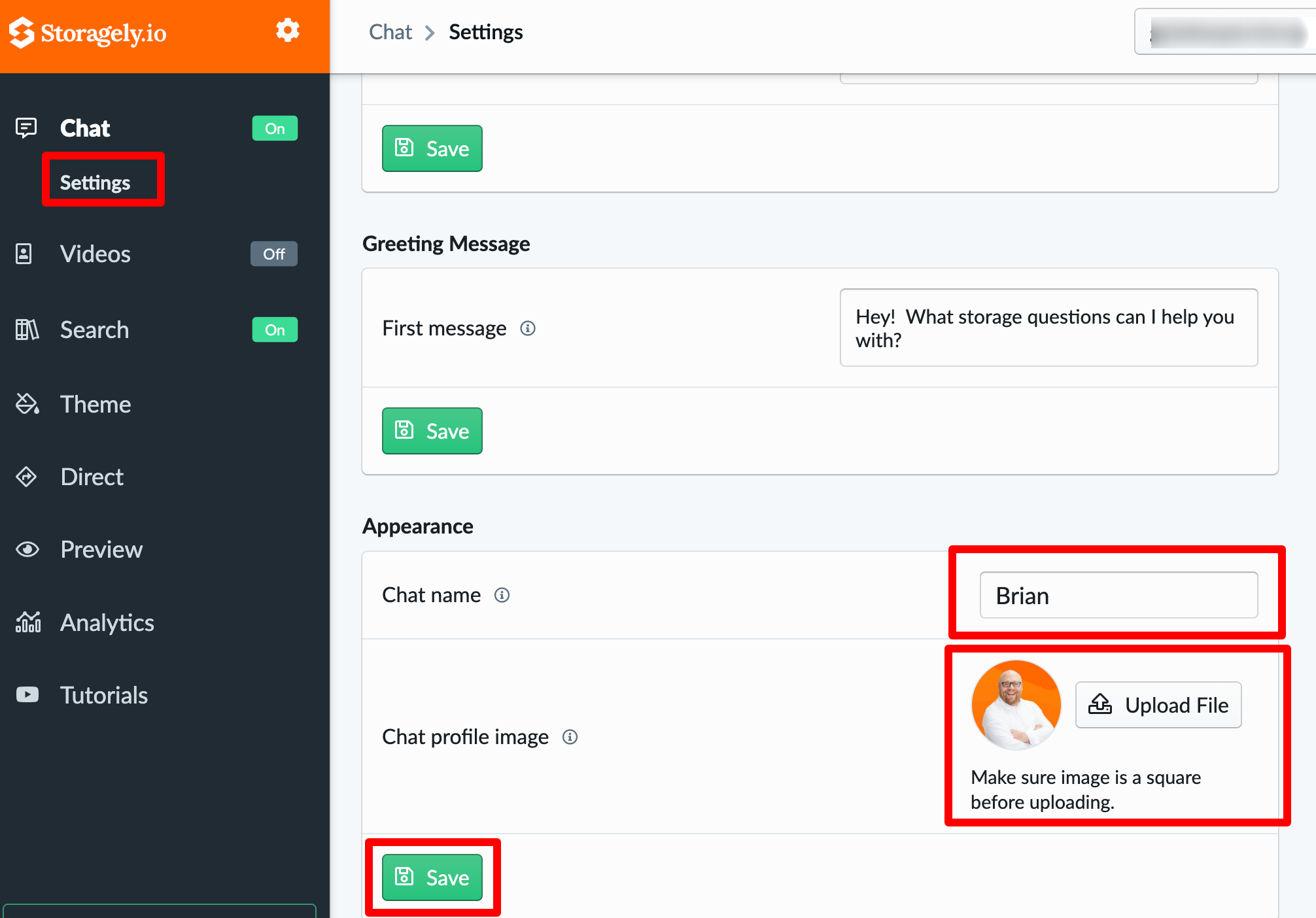Open the Search section
Screen dimensions: 1316x918
tap(95, 330)
